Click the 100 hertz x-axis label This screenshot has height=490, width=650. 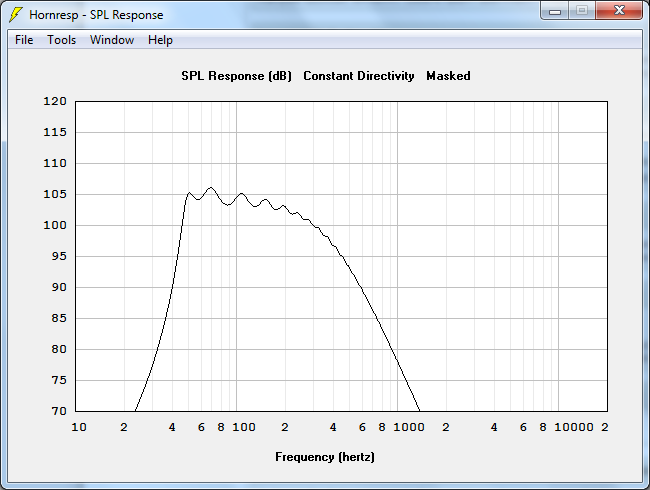pos(244,427)
